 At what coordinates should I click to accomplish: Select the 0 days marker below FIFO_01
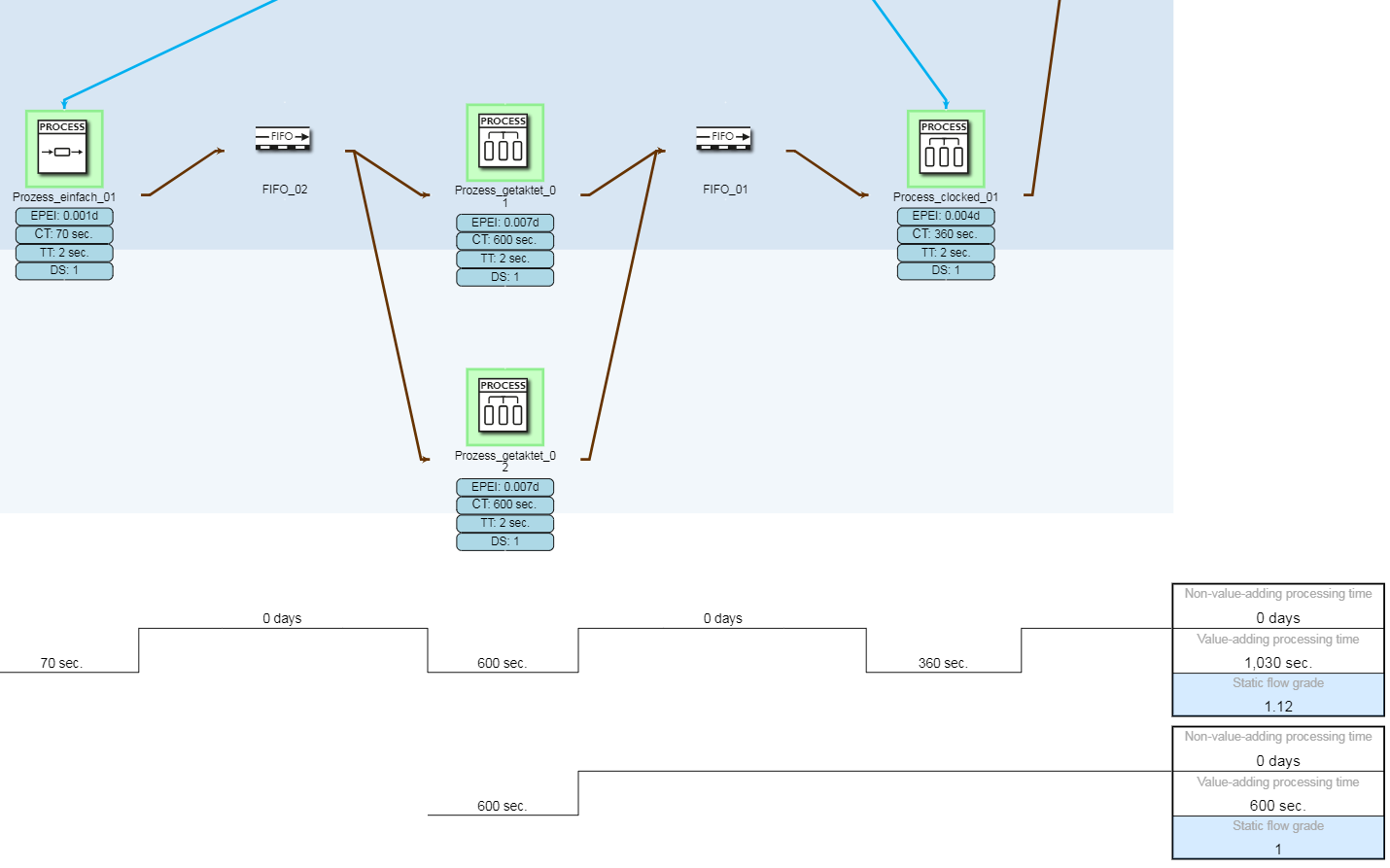(x=722, y=618)
